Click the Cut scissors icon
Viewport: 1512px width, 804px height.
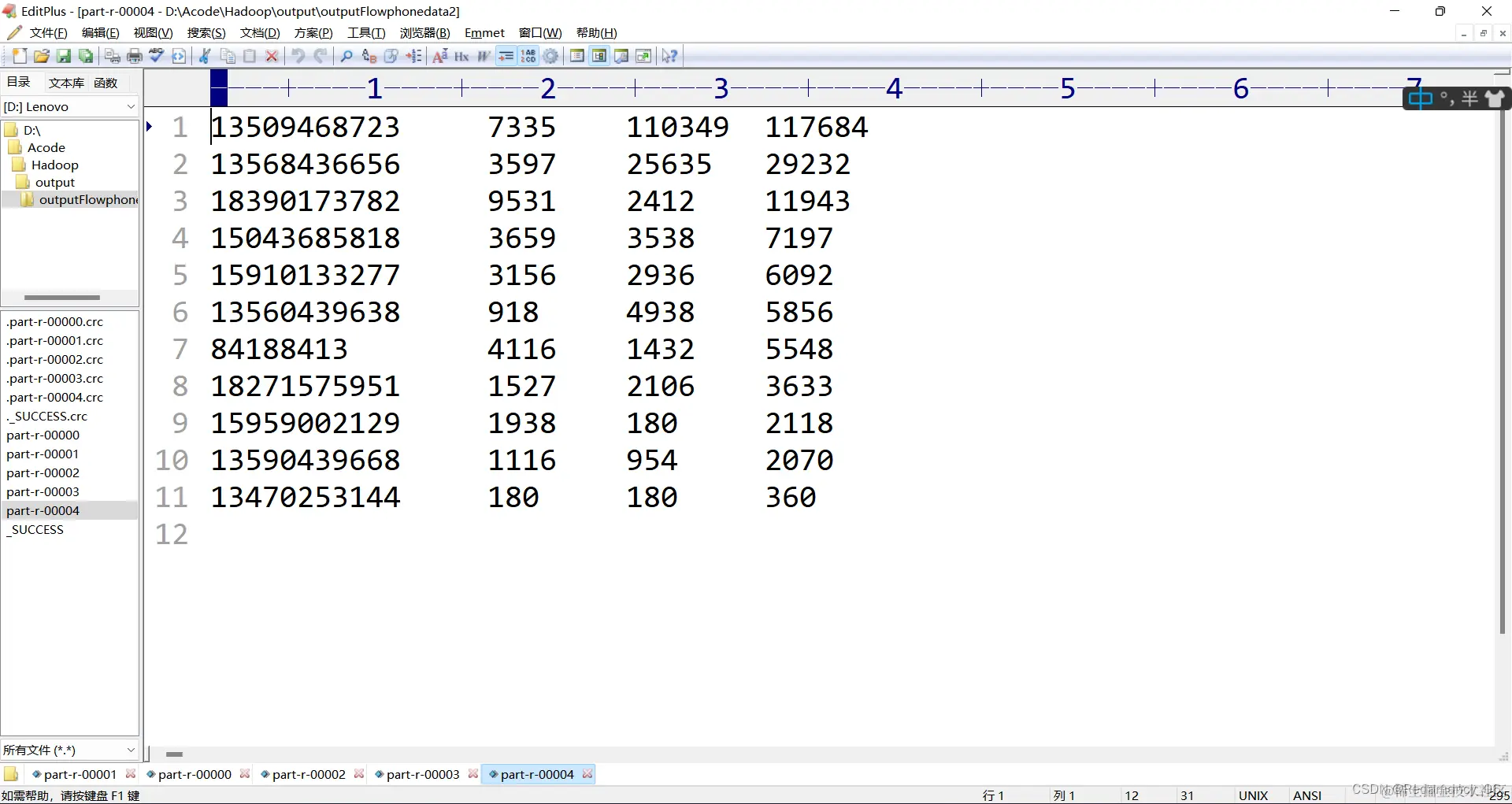[x=206, y=56]
